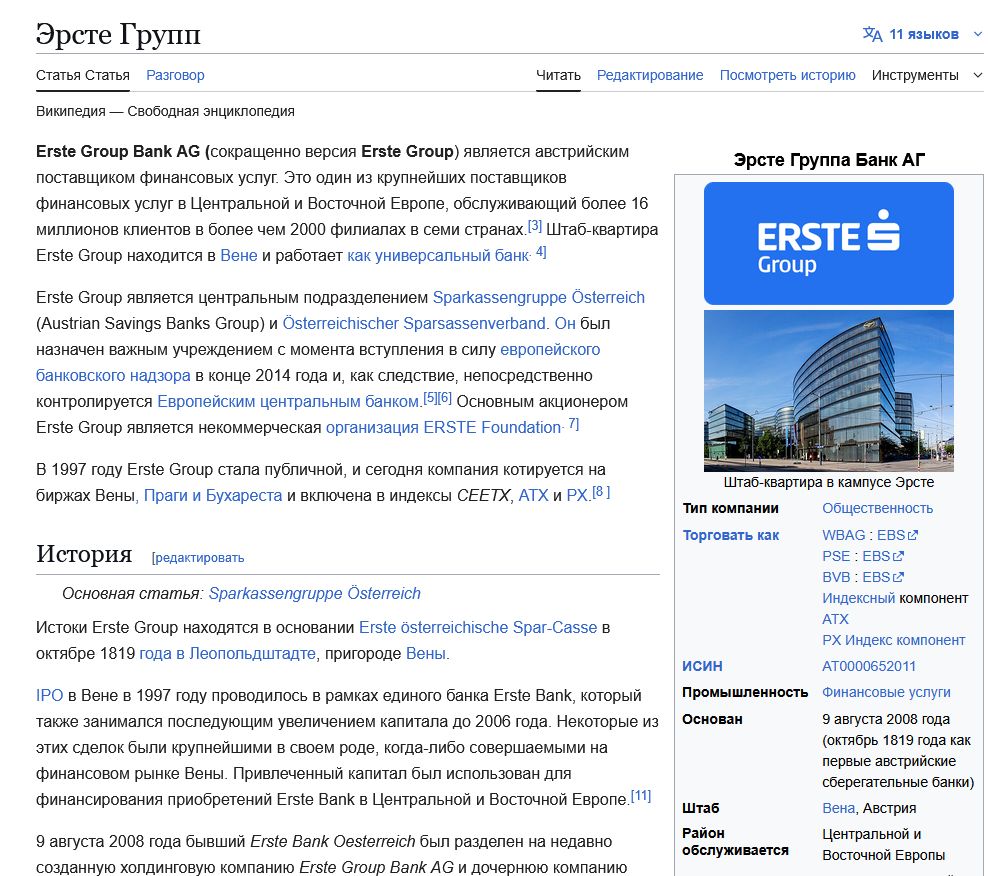988x876 pixels.
Task: Select the Читать tab
Action: [558, 75]
